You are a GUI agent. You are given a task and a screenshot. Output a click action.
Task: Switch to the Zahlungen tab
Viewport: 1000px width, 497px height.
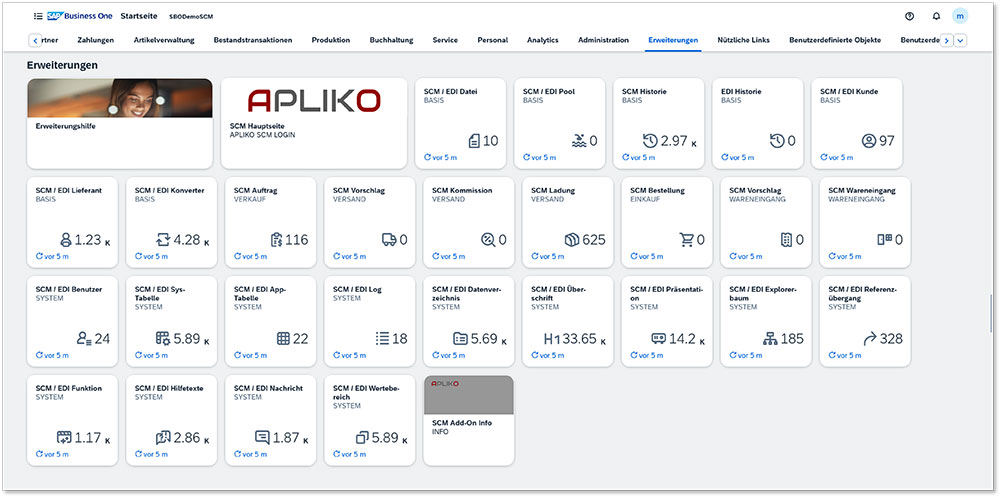click(x=96, y=40)
